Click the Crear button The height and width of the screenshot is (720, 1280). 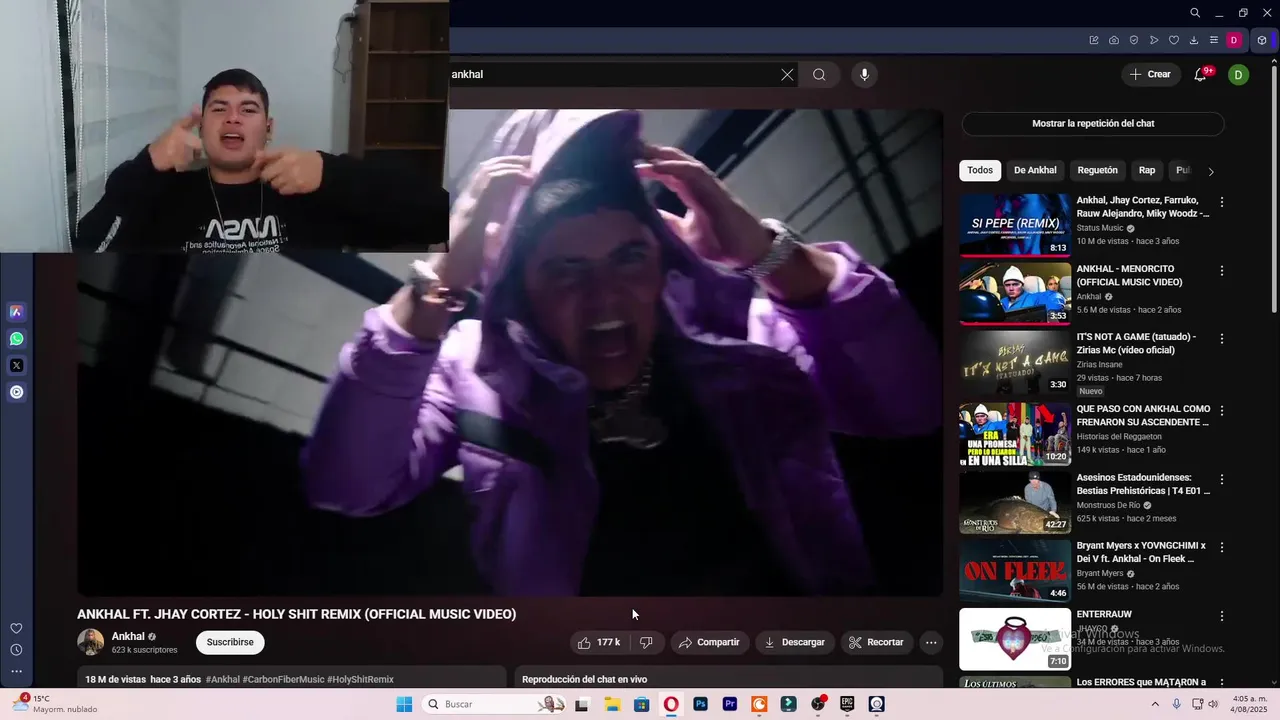pyautogui.click(x=1150, y=74)
